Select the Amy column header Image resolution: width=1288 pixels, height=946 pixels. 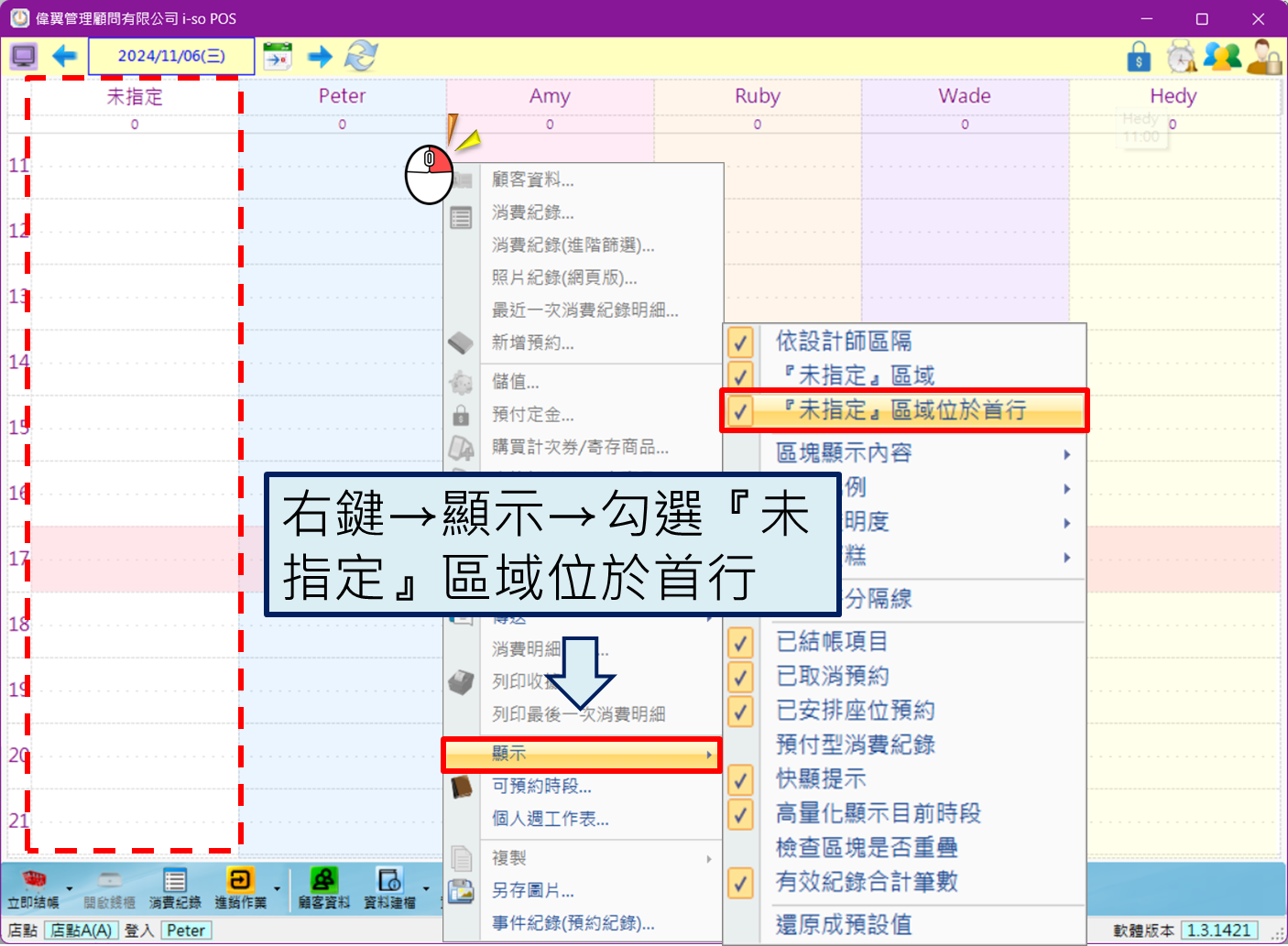[550, 96]
